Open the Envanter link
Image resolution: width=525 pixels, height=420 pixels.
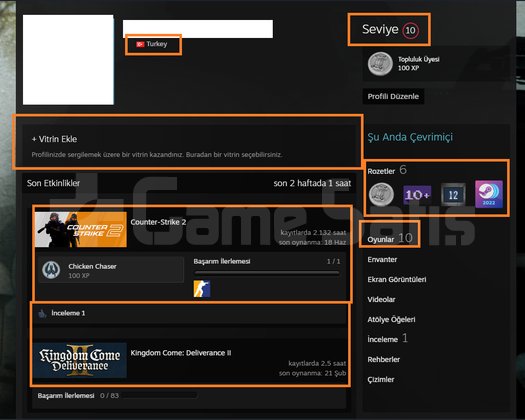point(382,260)
